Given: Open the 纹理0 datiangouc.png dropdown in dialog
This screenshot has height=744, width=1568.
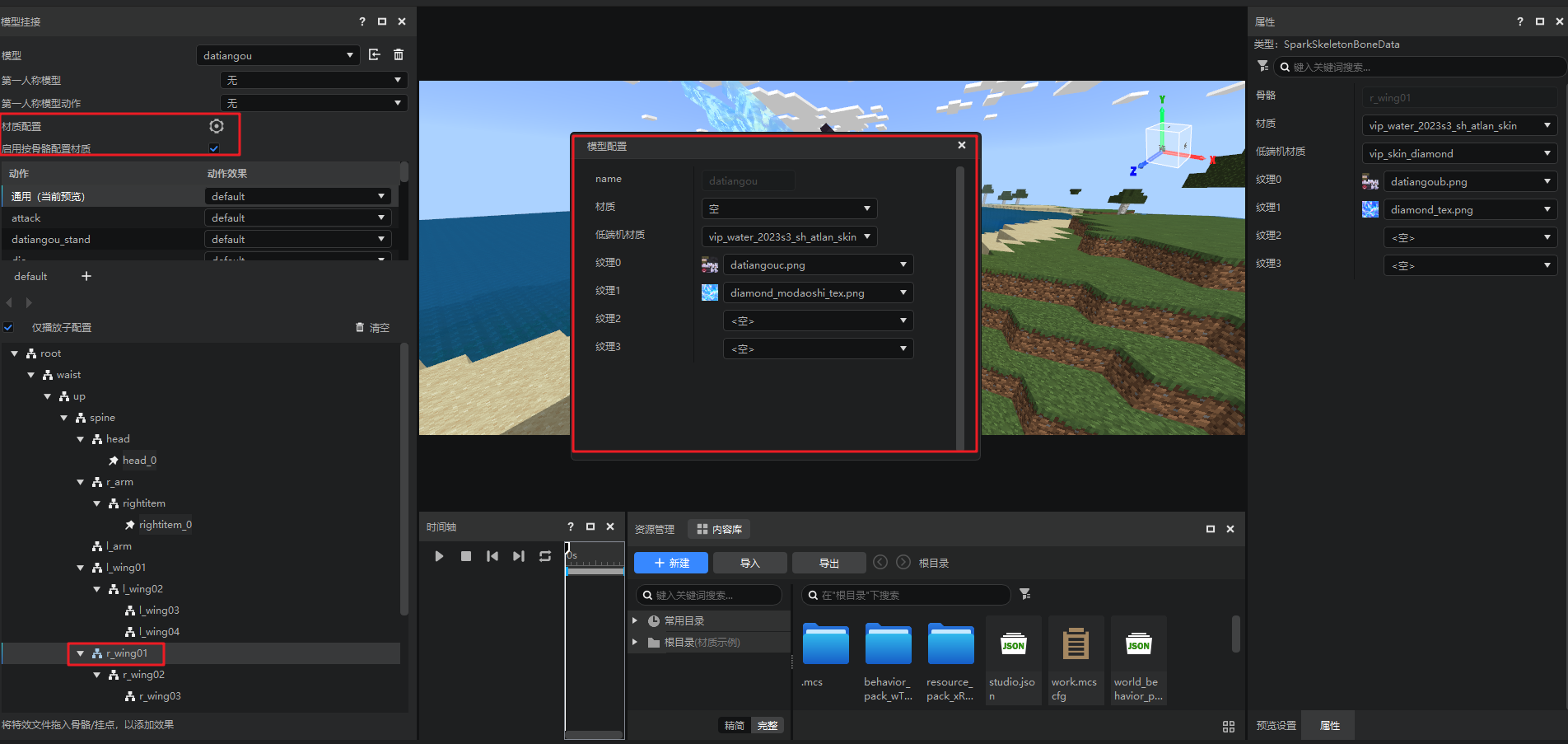Looking at the screenshot, I should coord(818,264).
